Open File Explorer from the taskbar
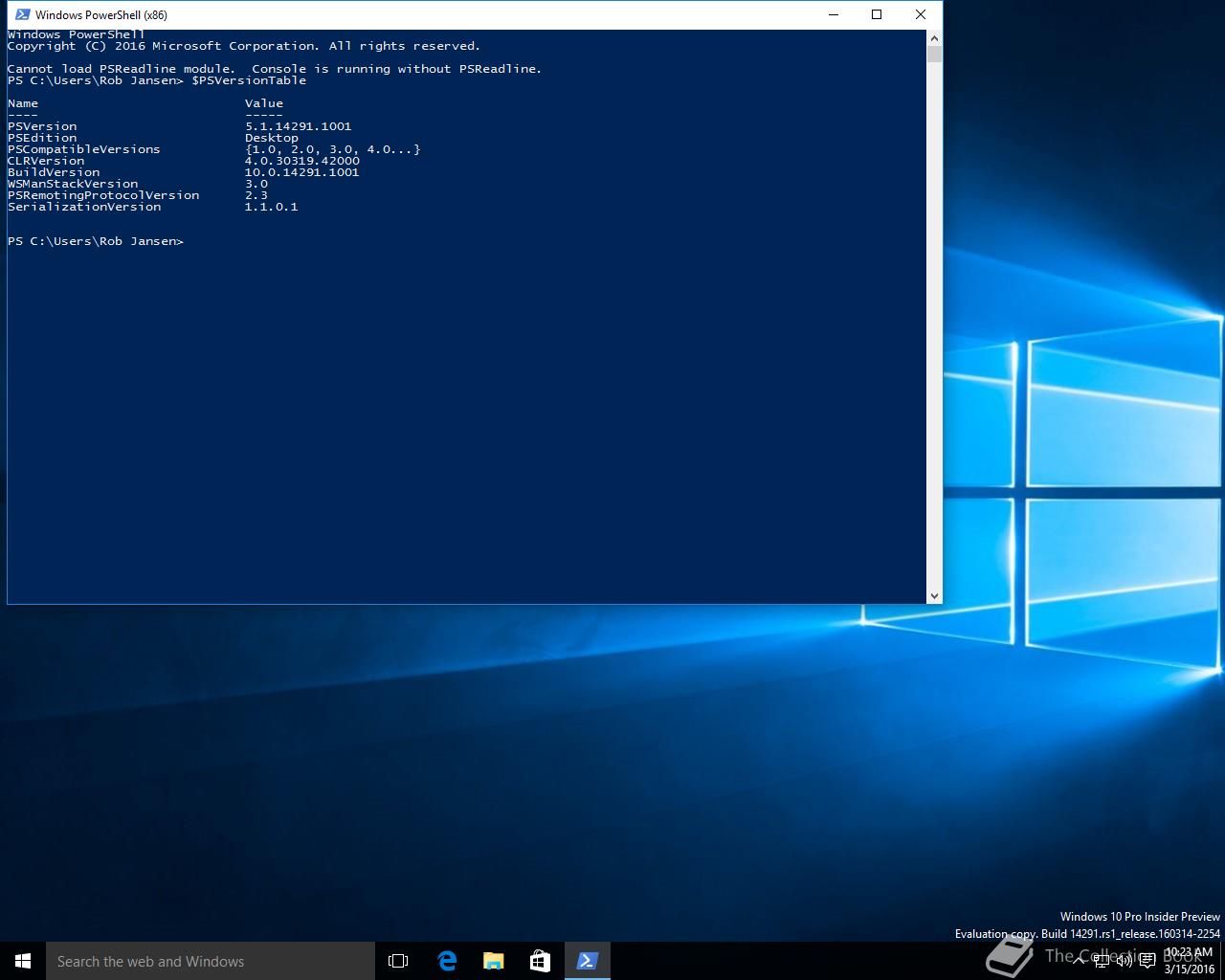The image size is (1225, 980). tap(493, 961)
